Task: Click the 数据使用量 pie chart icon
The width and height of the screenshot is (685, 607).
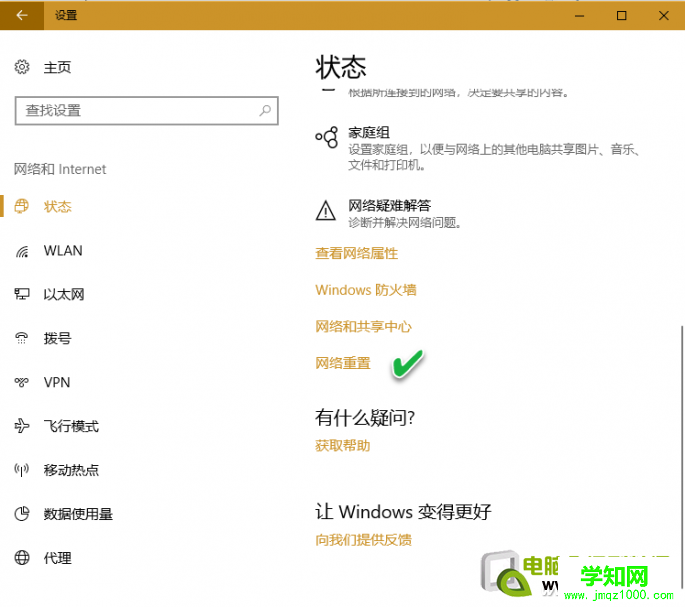Action: 22,513
